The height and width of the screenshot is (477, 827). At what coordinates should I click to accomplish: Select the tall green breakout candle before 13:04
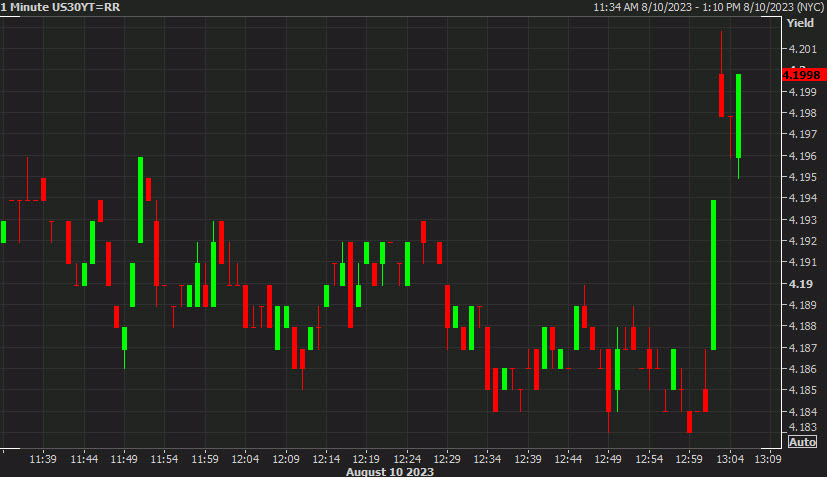714,275
